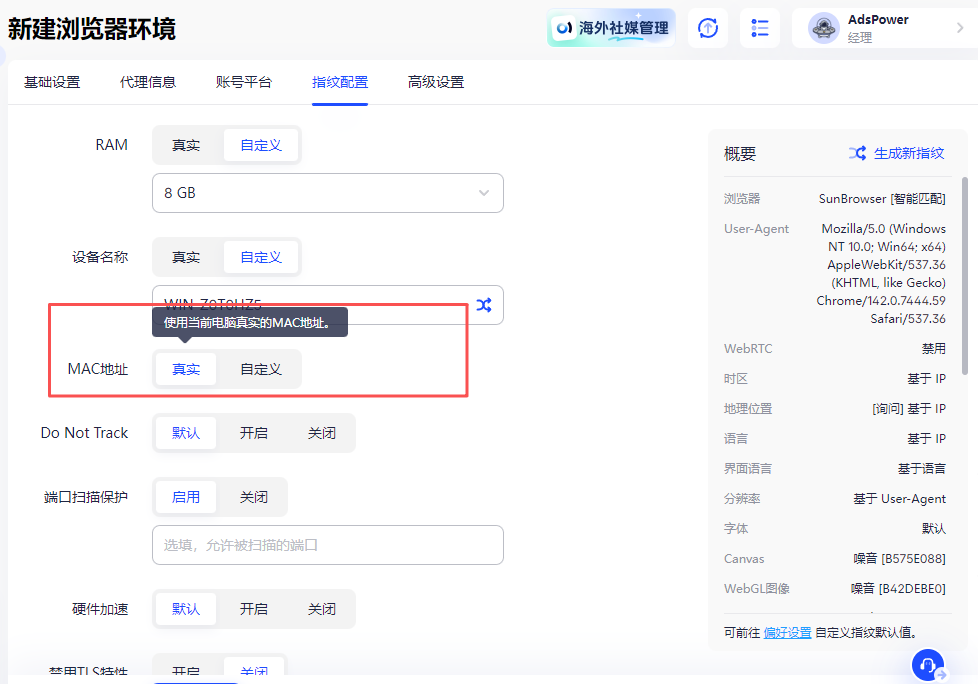Image resolution: width=978 pixels, height=684 pixels.
Task: Enable Do Not Track by selecting 开启
Action: [x=253, y=432]
